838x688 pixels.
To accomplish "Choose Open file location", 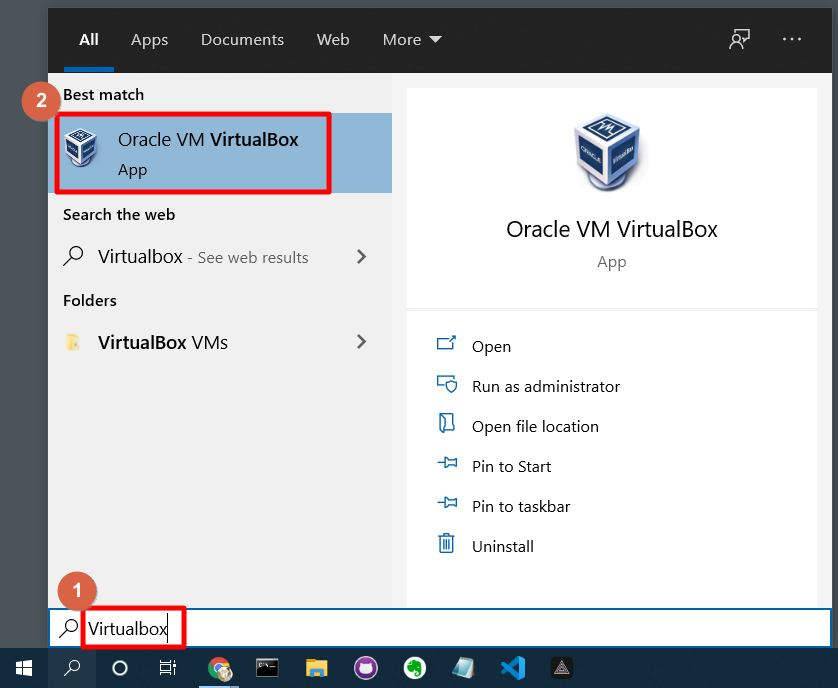I will click(x=535, y=427).
